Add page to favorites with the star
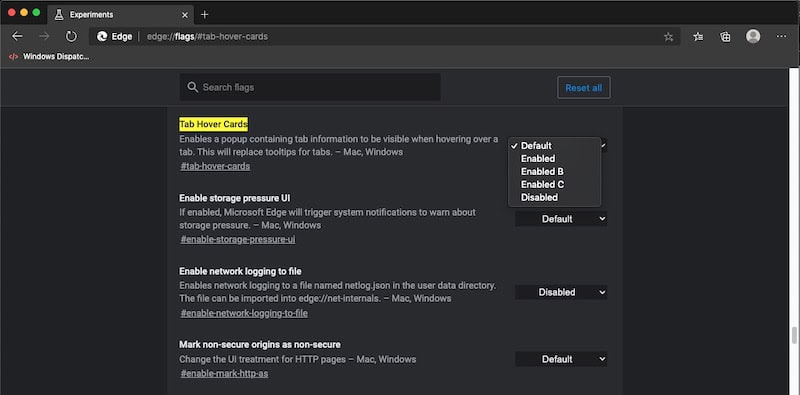This screenshot has width=800, height=395. tap(668, 37)
